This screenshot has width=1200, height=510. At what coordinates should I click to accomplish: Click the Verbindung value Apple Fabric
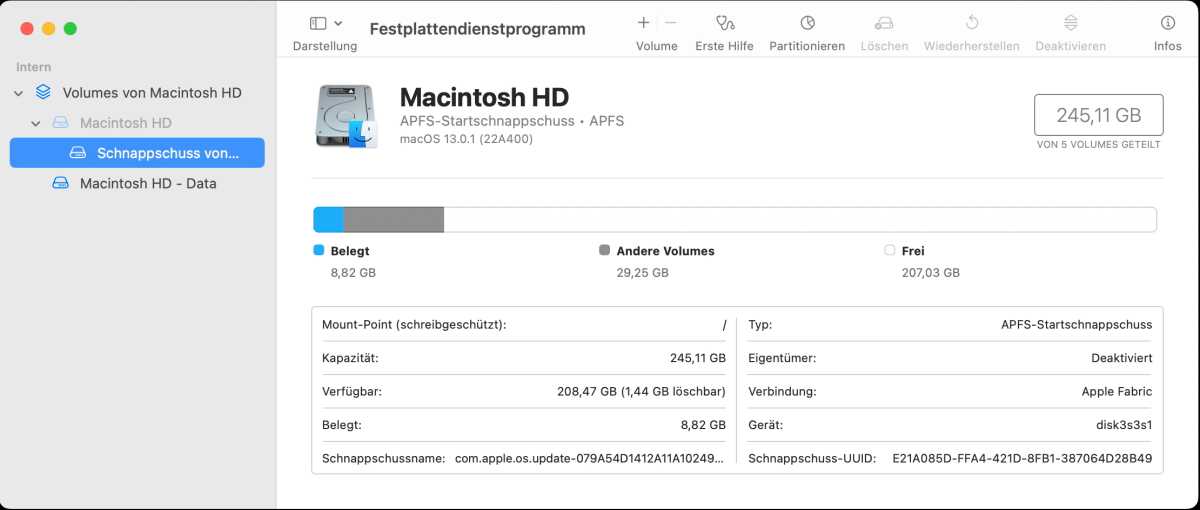pos(1117,391)
